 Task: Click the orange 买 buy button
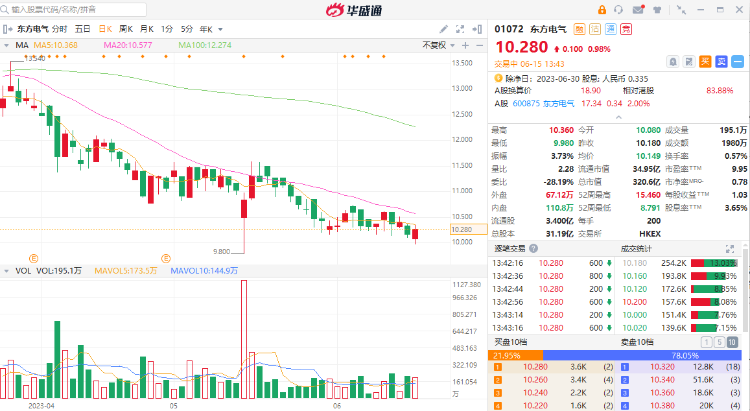pyautogui.click(x=705, y=61)
